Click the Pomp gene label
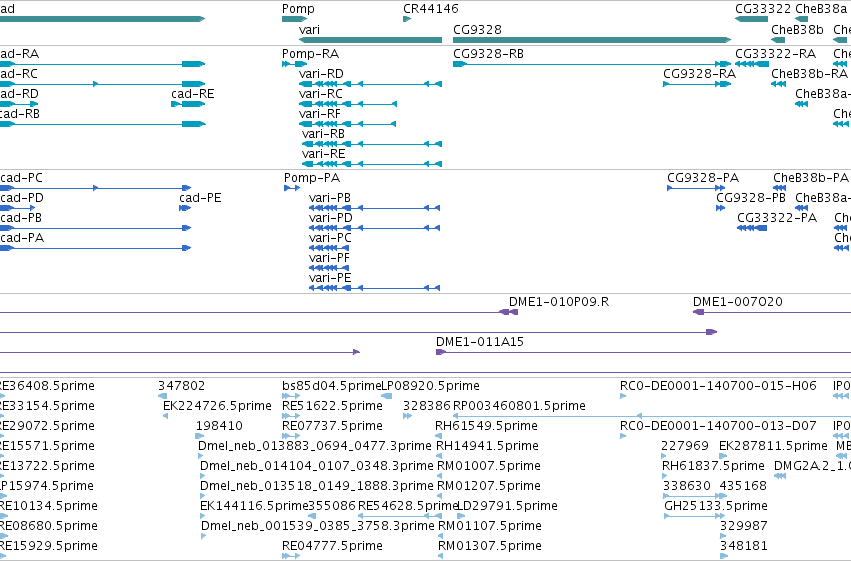Image resolution: width=851 pixels, height=561 pixels. pos(298,9)
